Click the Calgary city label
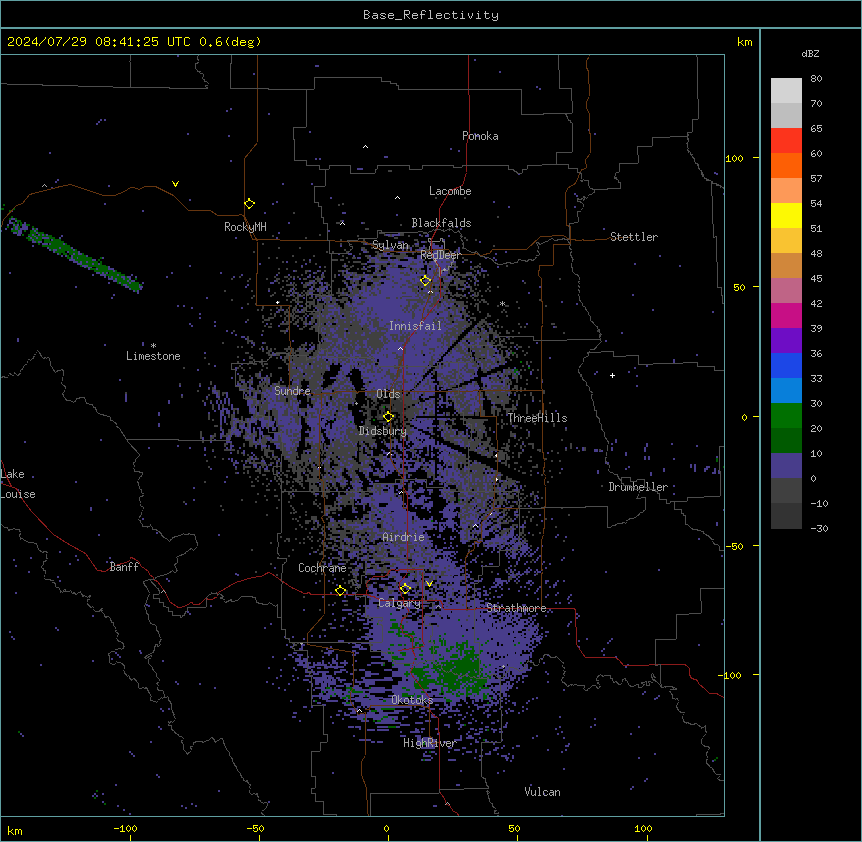The image size is (862, 842). click(x=399, y=603)
